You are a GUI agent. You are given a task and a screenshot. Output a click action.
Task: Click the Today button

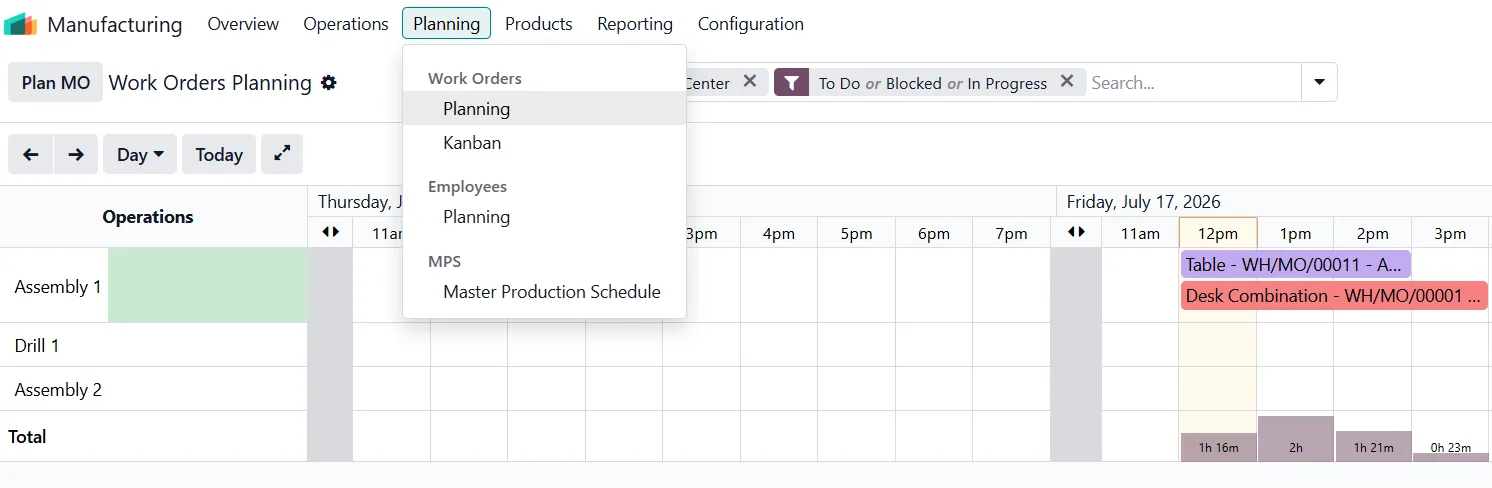coord(219,155)
